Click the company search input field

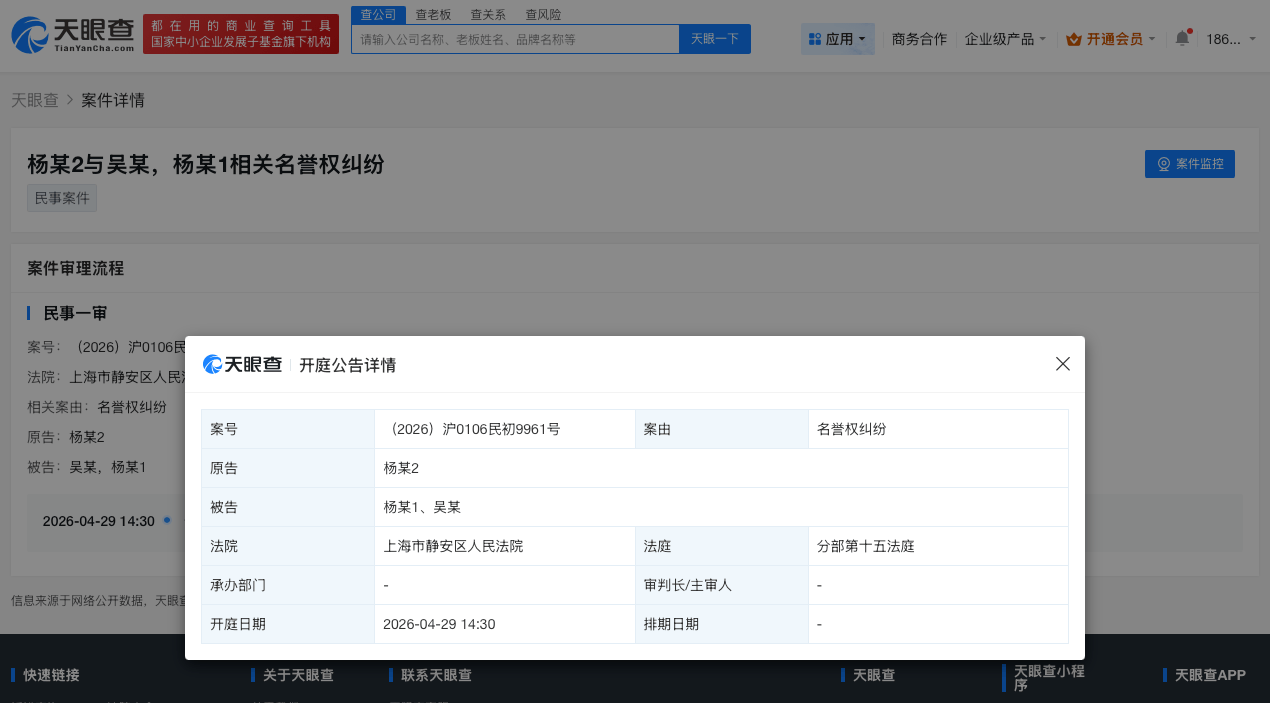[515, 38]
